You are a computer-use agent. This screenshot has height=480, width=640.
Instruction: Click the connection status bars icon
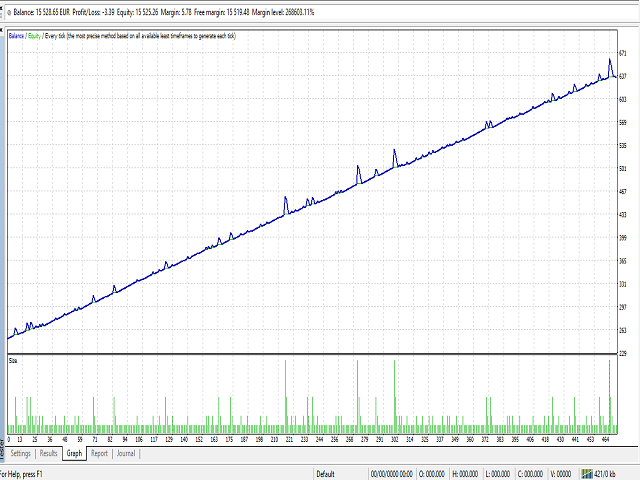point(587,474)
